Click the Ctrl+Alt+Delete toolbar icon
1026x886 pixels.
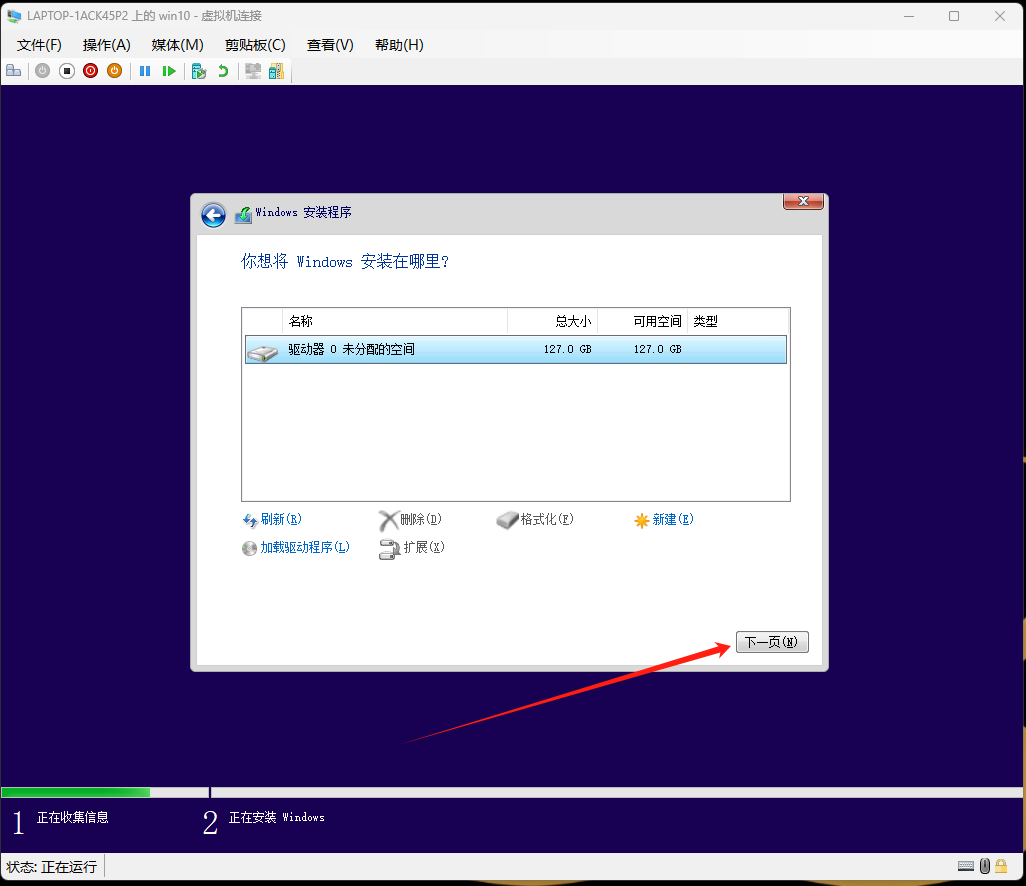[14, 71]
